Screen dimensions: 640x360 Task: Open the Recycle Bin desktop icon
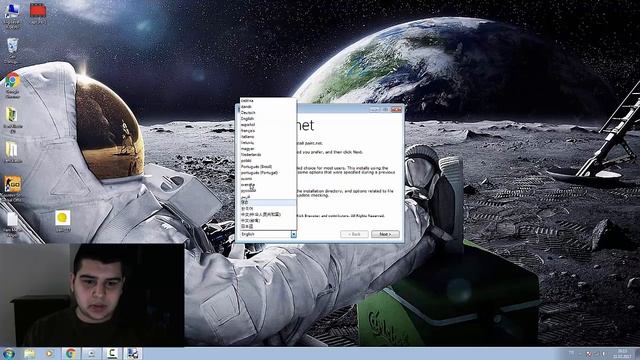(x=12, y=50)
